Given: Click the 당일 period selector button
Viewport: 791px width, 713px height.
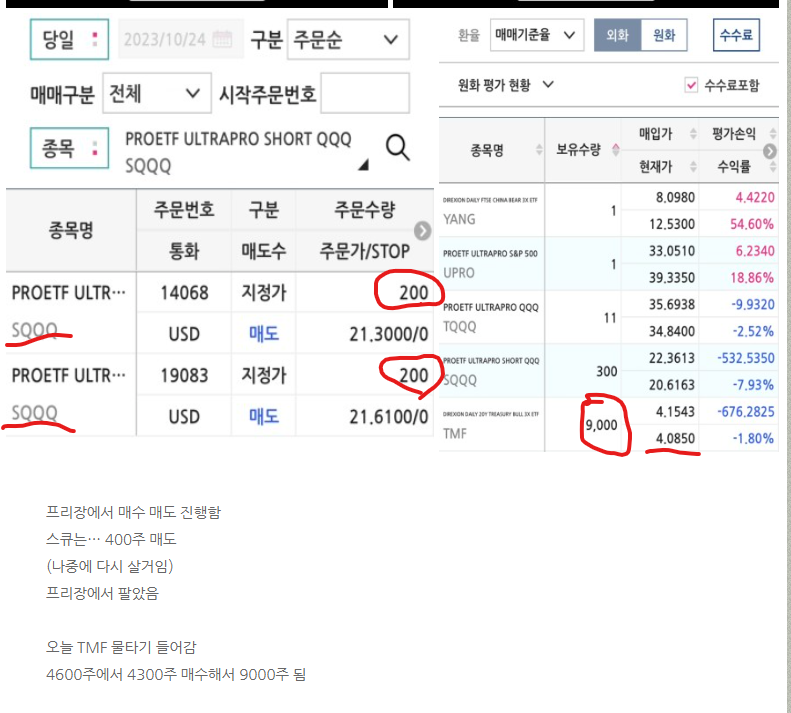Looking at the screenshot, I should [x=70, y=39].
